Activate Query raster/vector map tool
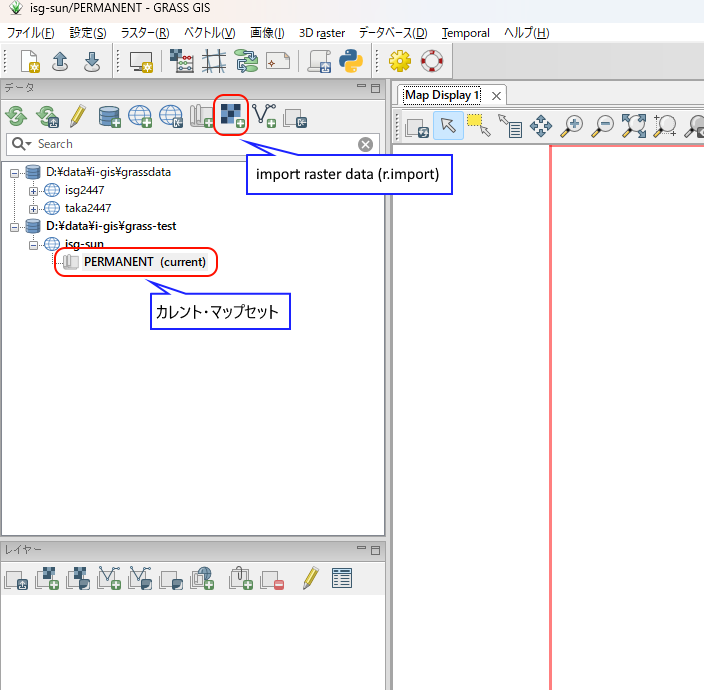The width and height of the screenshot is (704, 690). (x=510, y=126)
